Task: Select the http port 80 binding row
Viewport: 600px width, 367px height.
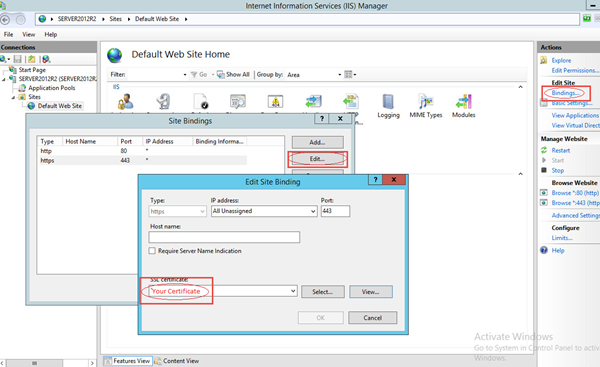Action: [143, 151]
